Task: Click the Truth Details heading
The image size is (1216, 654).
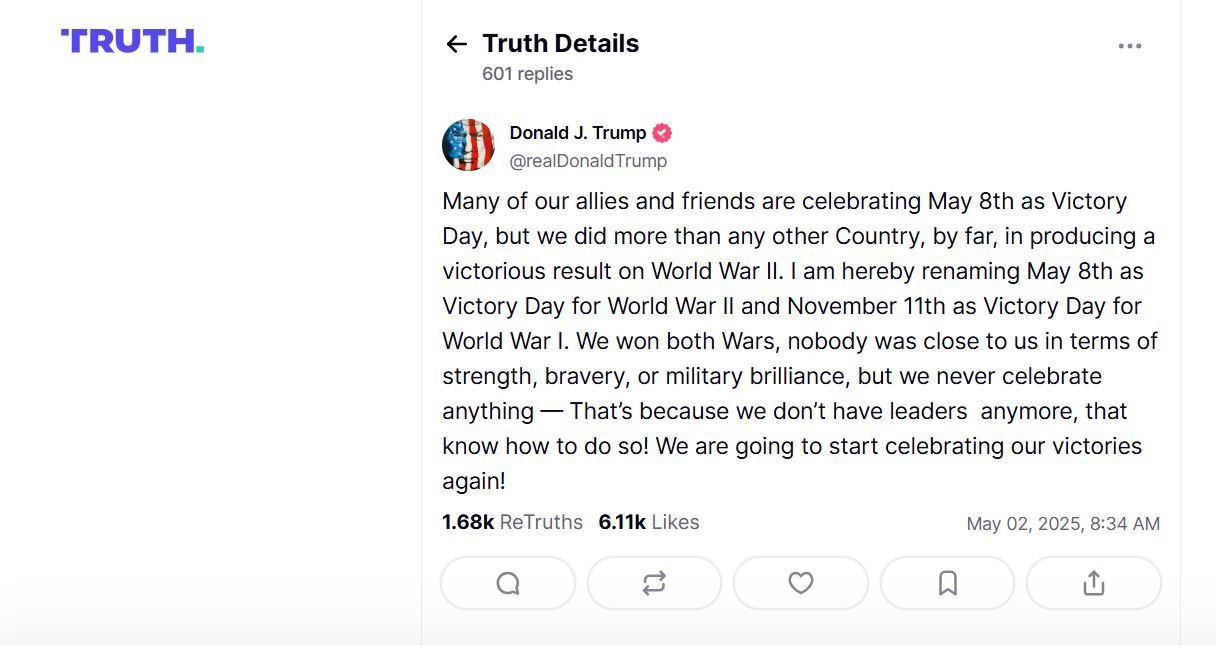Action: pos(560,44)
